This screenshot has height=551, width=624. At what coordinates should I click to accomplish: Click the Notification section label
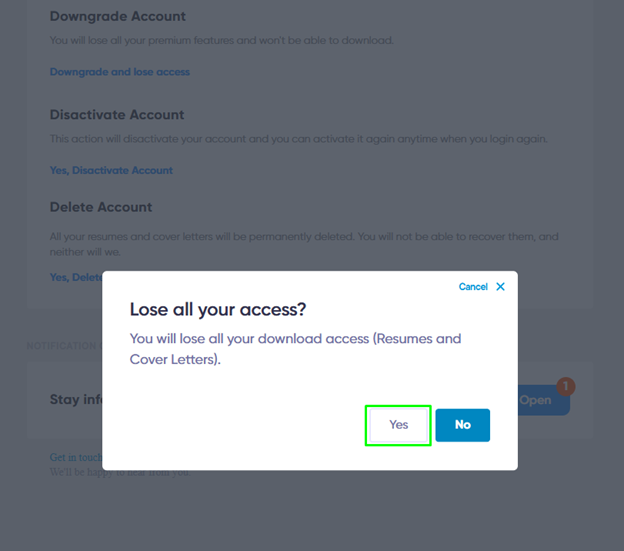coord(62,346)
